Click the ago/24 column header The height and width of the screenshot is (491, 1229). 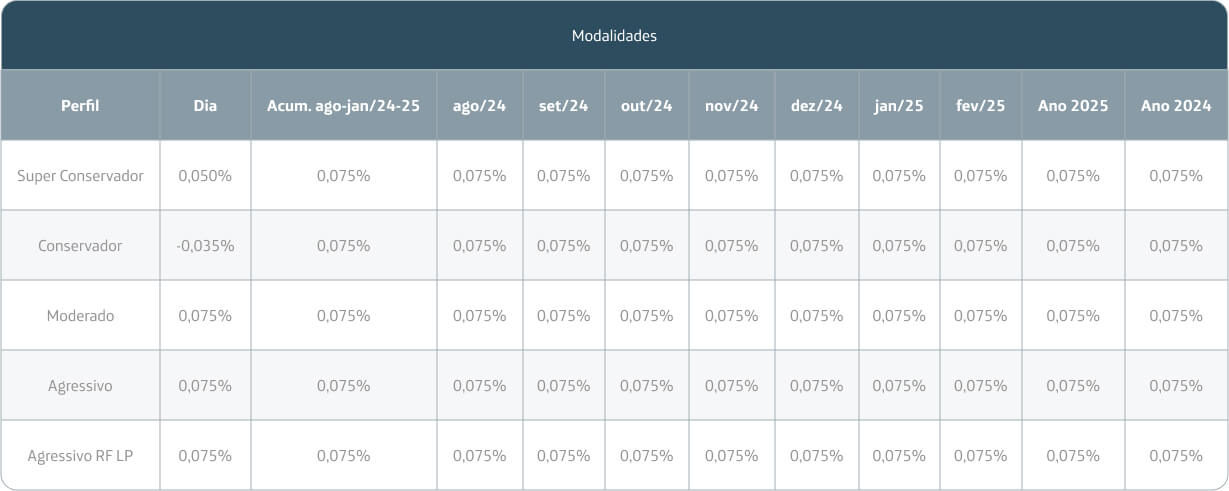[479, 105]
